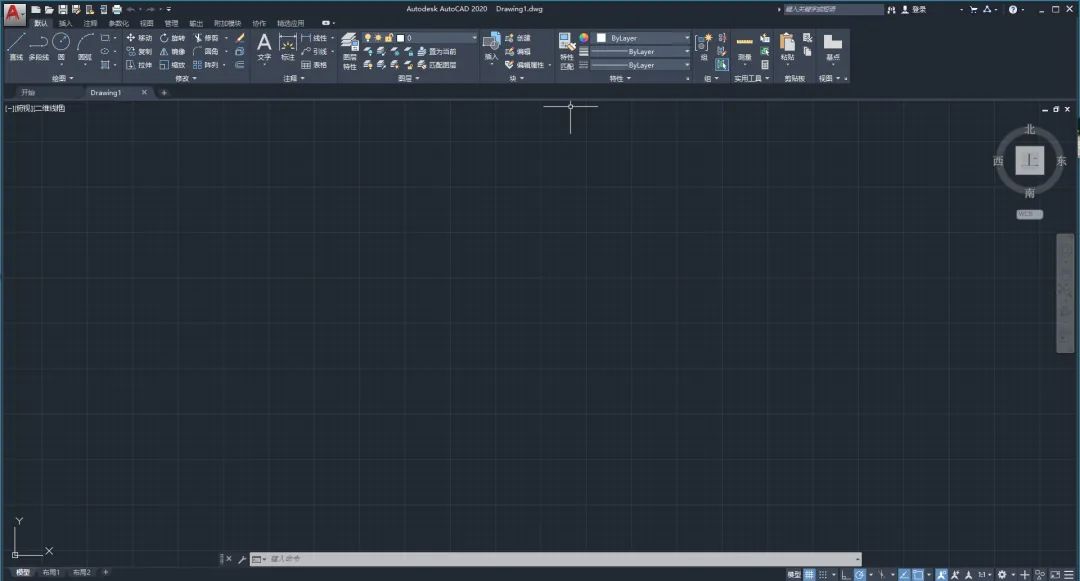Viewport: 1080px width, 581px height.
Task: Open the annotation scale 1:1 dropdown
Action: click(x=985, y=574)
